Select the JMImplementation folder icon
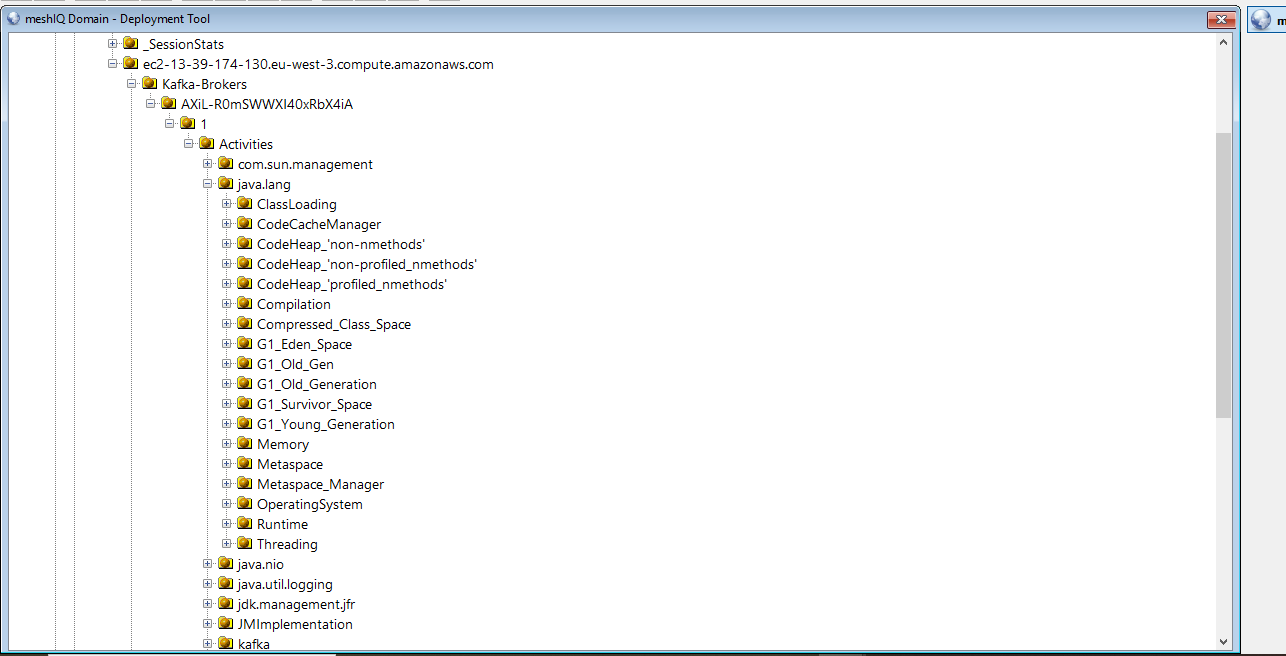The image size is (1286, 656). click(226, 624)
